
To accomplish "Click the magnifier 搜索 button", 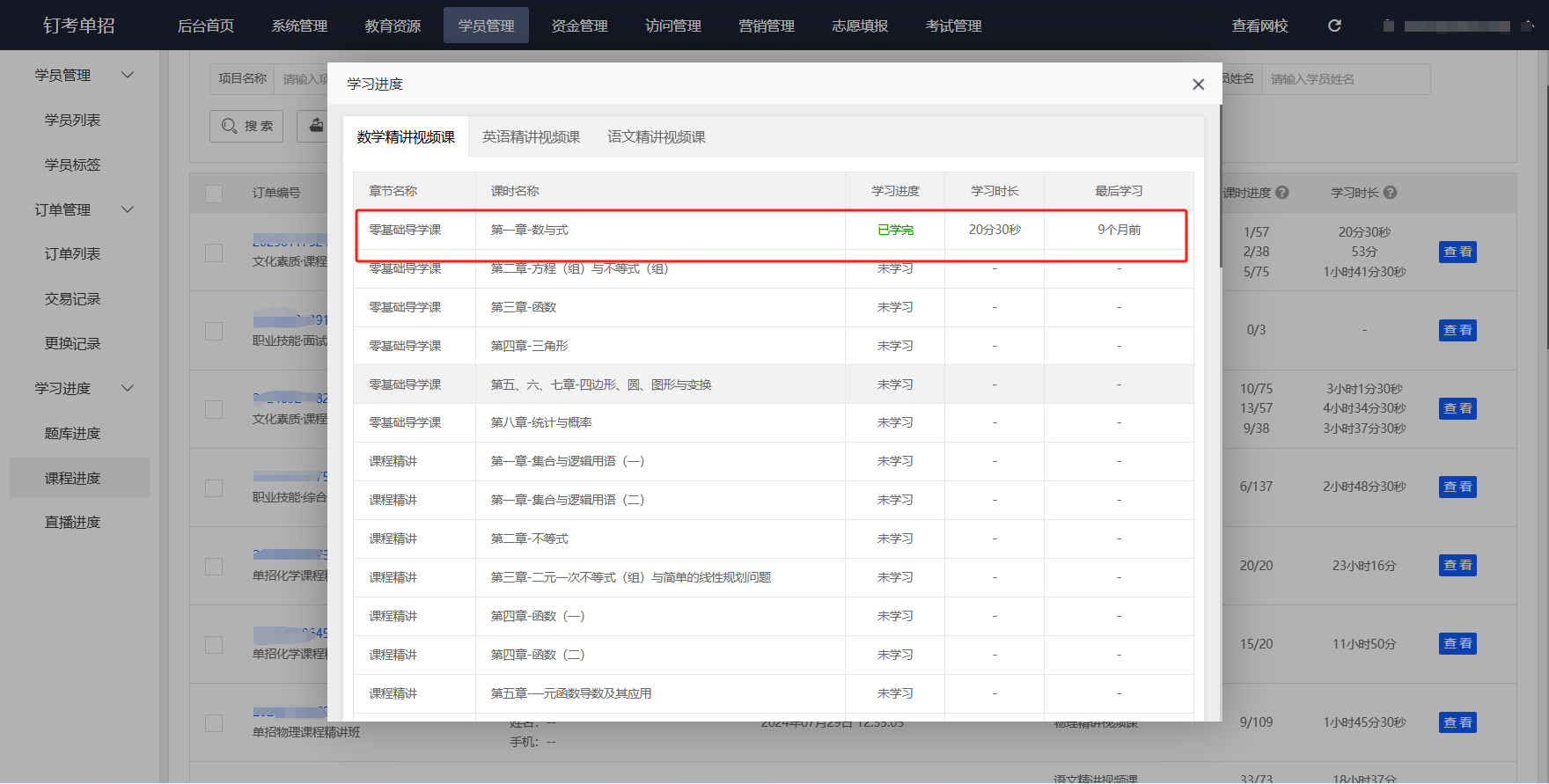I will [x=246, y=126].
